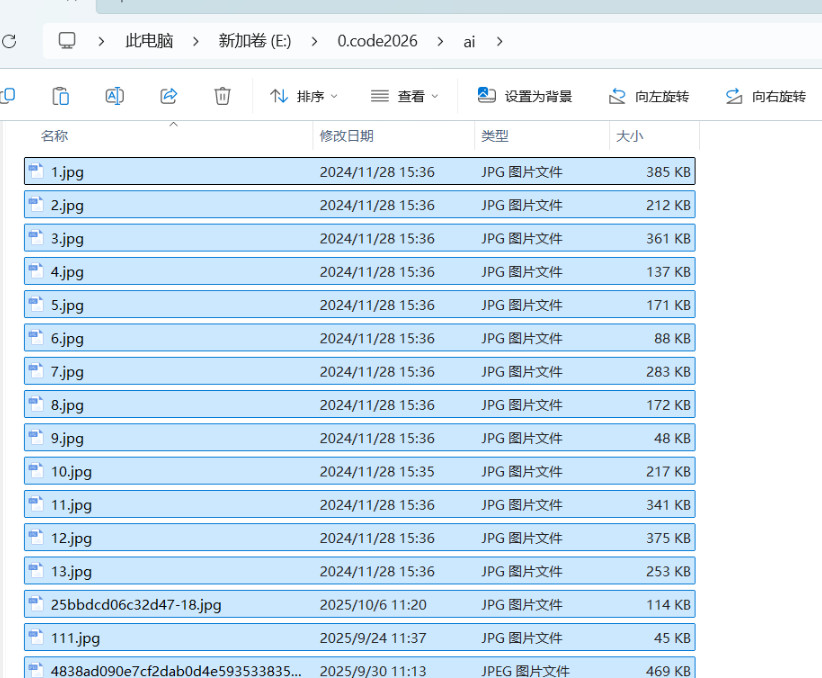Navigate to 此电脑 in breadcrumb path

149,41
